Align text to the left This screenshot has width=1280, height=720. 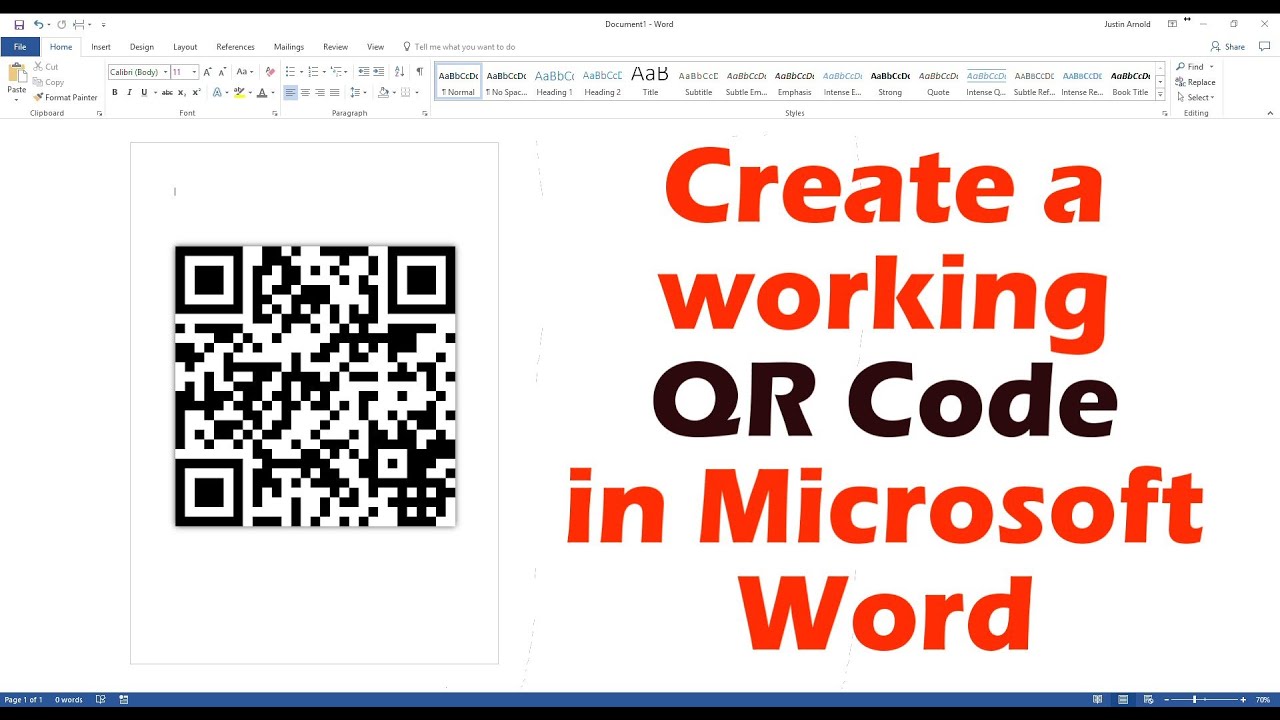(290, 92)
